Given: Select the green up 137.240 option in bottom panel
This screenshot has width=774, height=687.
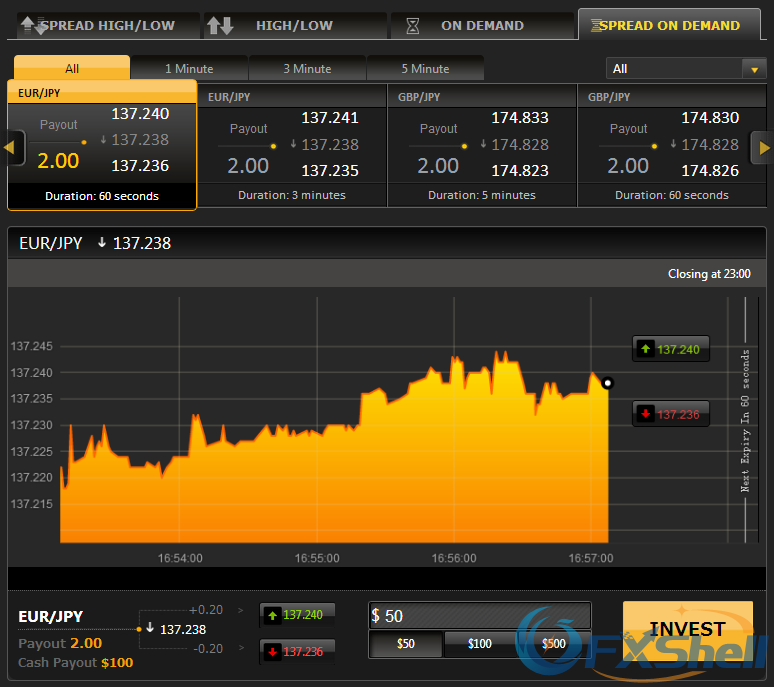Looking at the screenshot, I should (297, 615).
